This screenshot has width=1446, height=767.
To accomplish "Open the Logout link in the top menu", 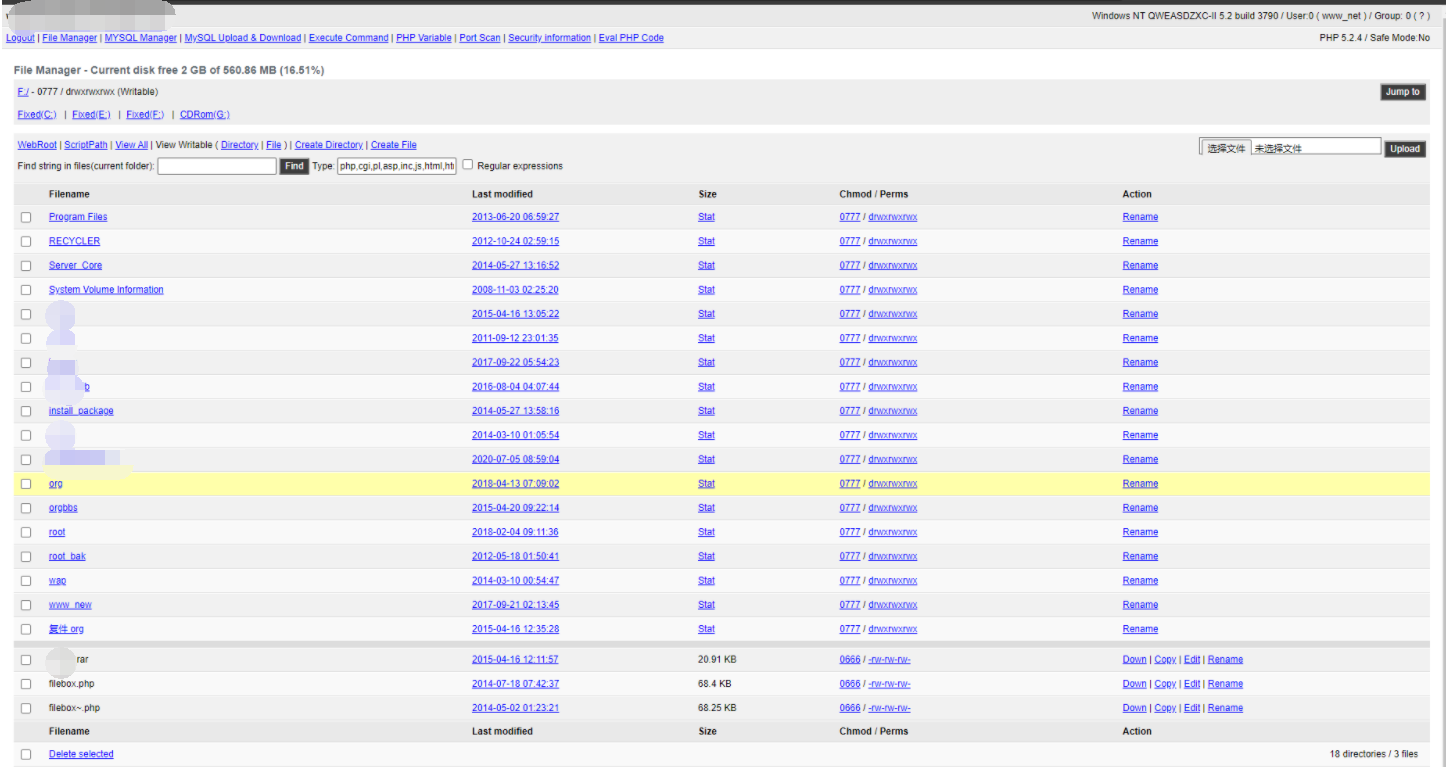I will pyautogui.click(x=20, y=38).
